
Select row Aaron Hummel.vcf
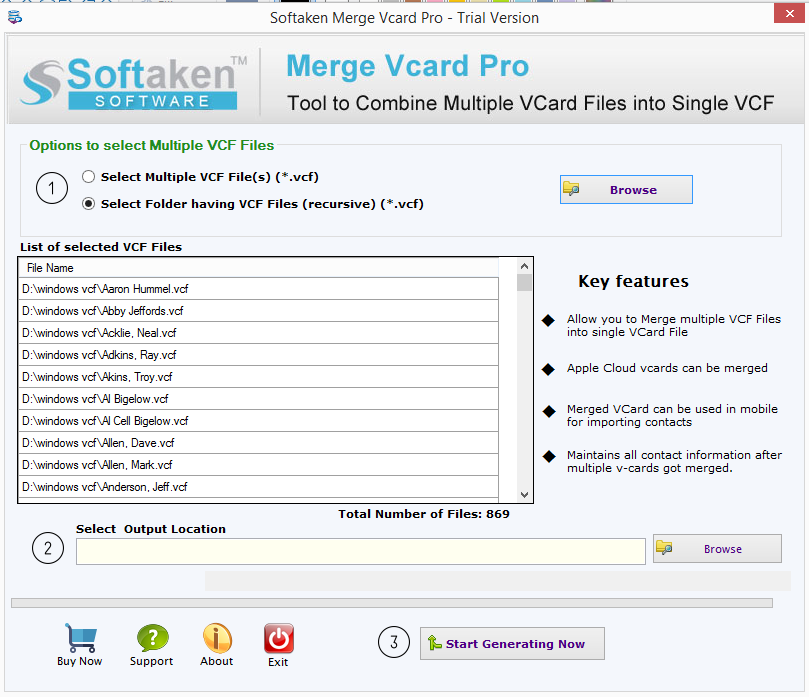coord(258,289)
